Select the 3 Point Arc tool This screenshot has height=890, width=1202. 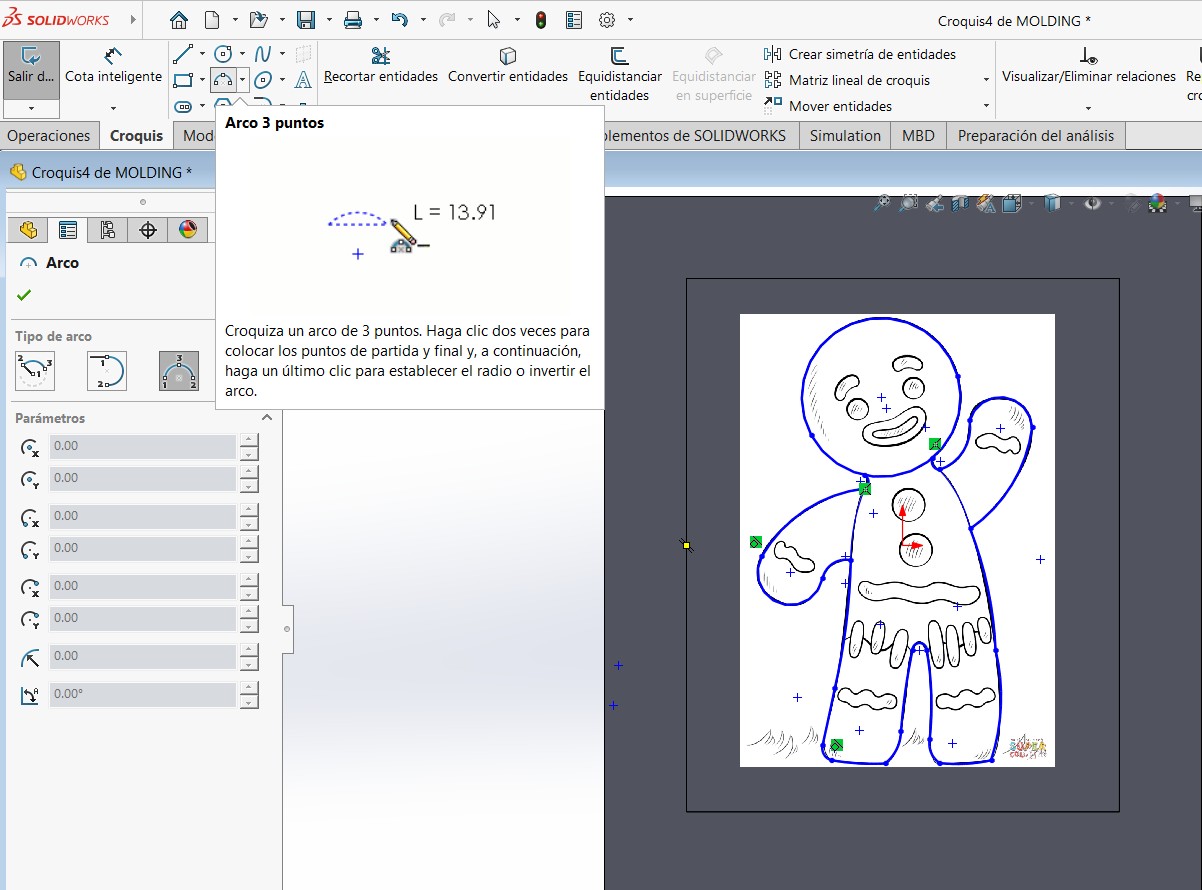(x=223, y=80)
